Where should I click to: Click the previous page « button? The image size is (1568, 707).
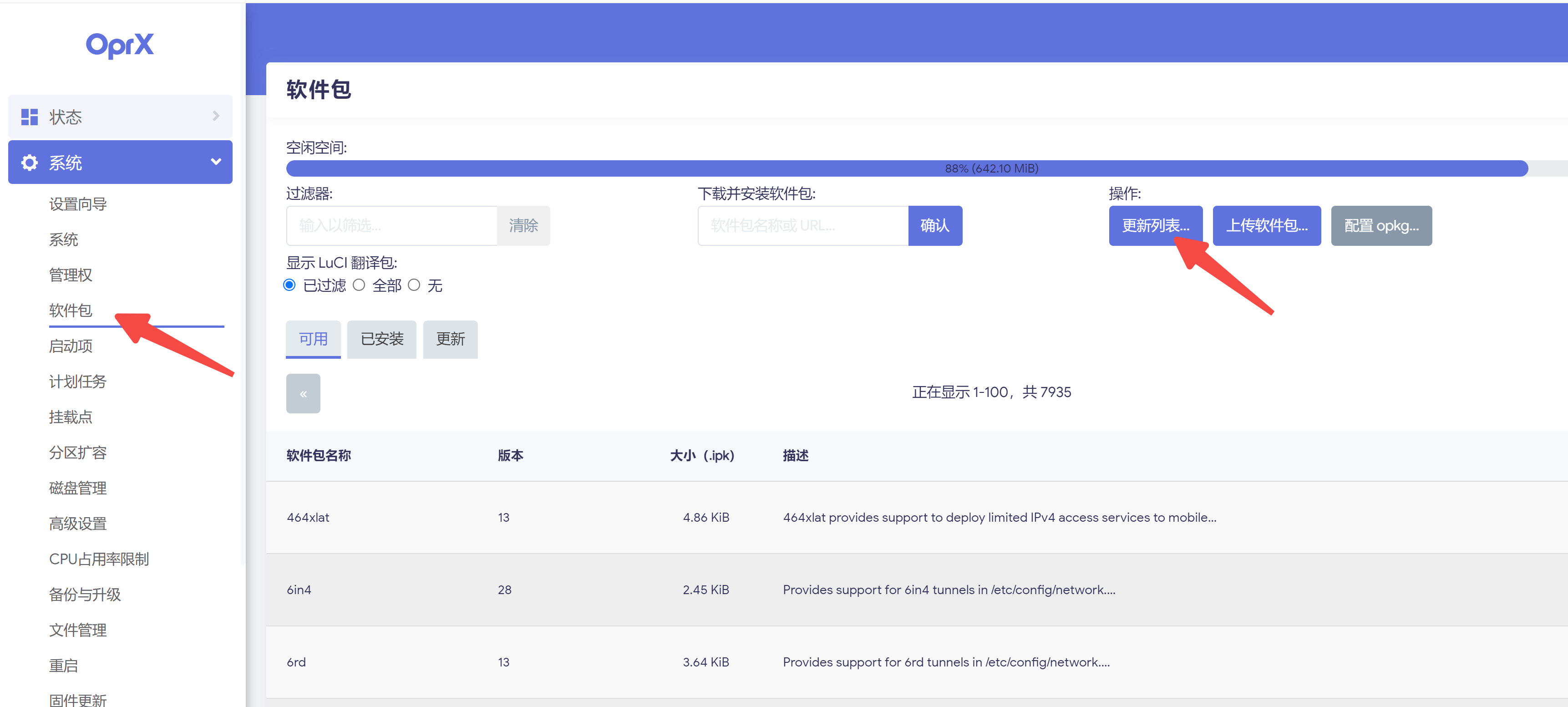[303, 393]
